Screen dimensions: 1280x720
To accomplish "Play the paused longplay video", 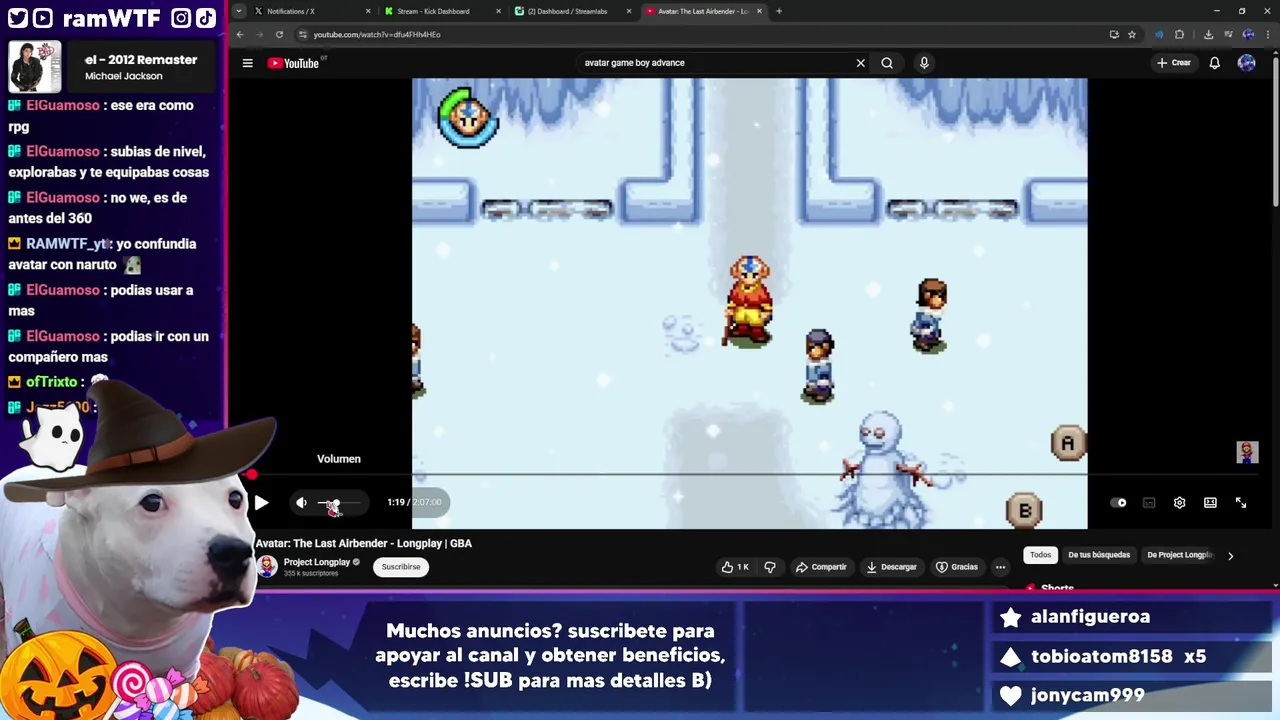I will tap(261, 503).
